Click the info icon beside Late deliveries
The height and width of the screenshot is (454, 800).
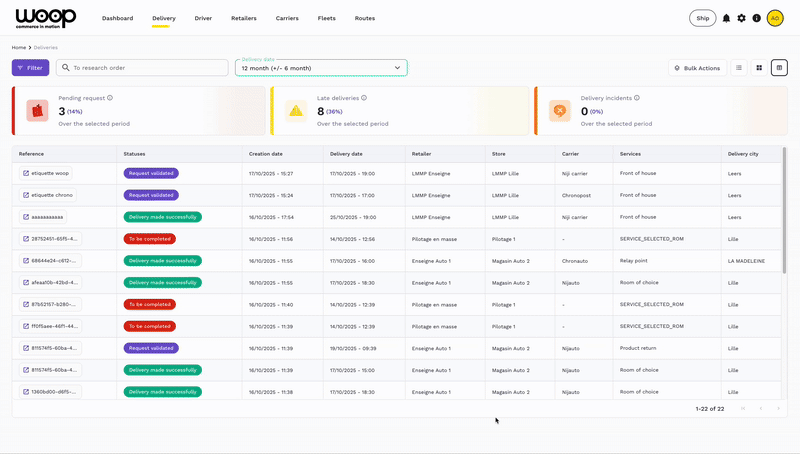pyautogui.click(x=364, y=98)
